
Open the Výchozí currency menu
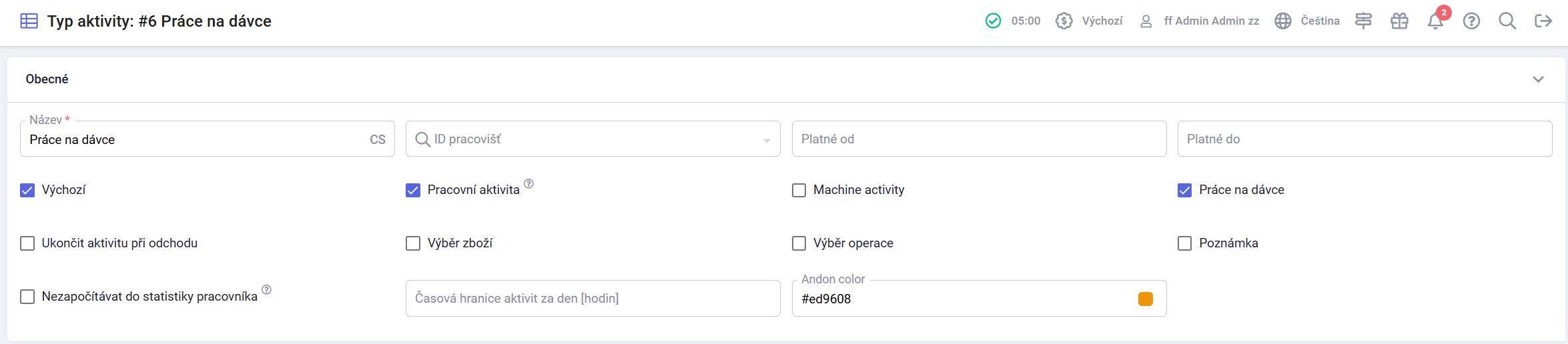point(1089,21)
